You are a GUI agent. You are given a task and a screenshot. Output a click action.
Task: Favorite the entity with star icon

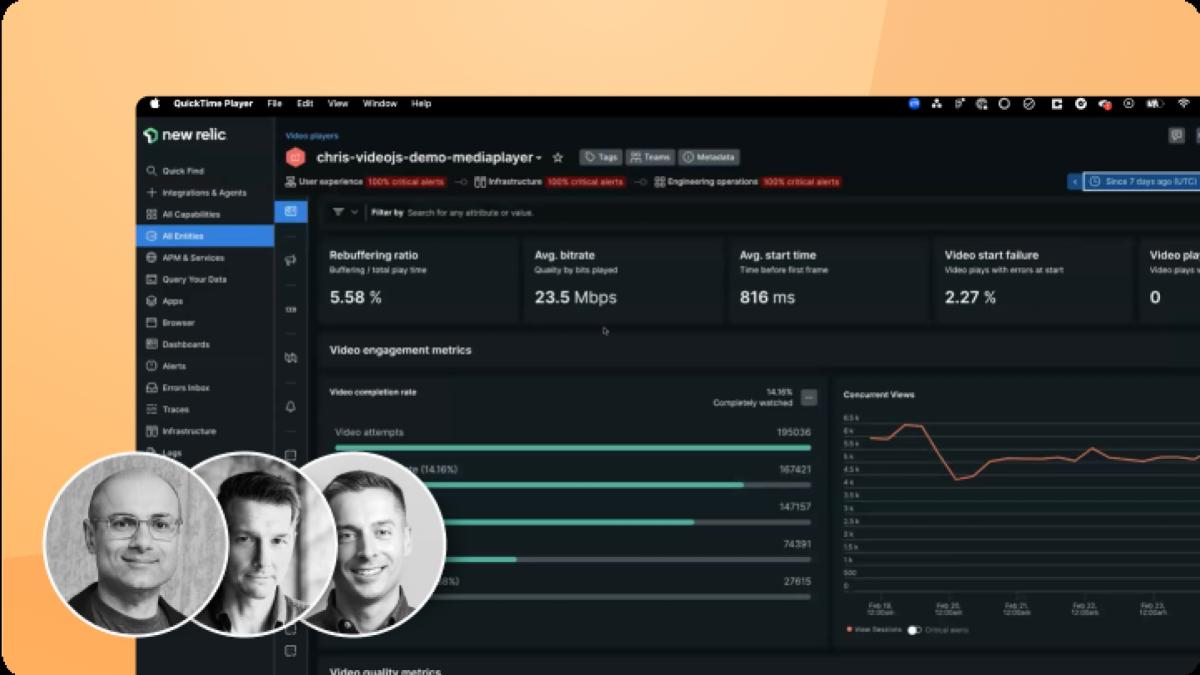pos(558,157)
